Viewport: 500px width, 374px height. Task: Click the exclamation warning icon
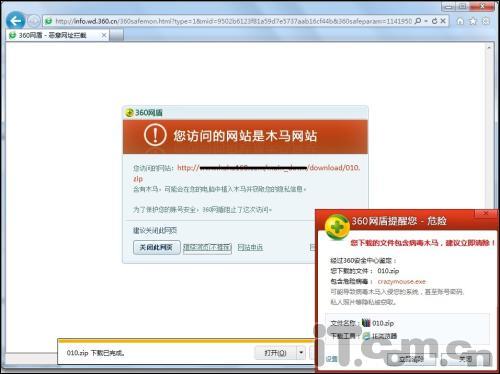coord(155,135)
